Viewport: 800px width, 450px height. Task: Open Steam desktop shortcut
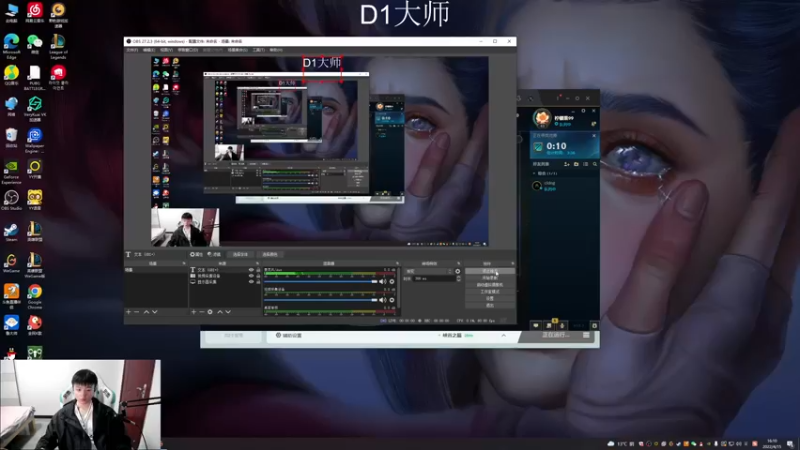tap(11, 232)
